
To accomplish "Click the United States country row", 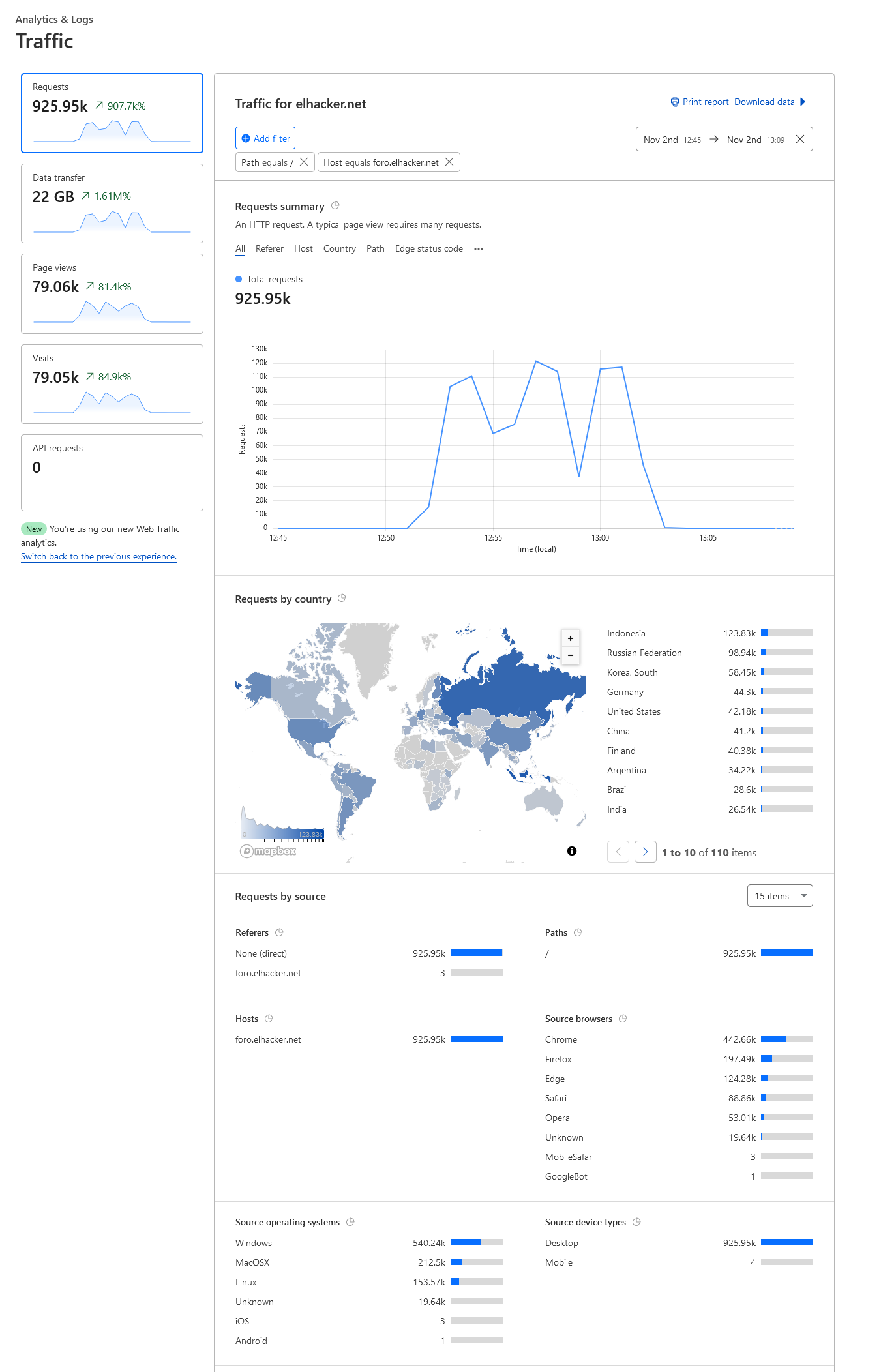I will tap(709, 711).
